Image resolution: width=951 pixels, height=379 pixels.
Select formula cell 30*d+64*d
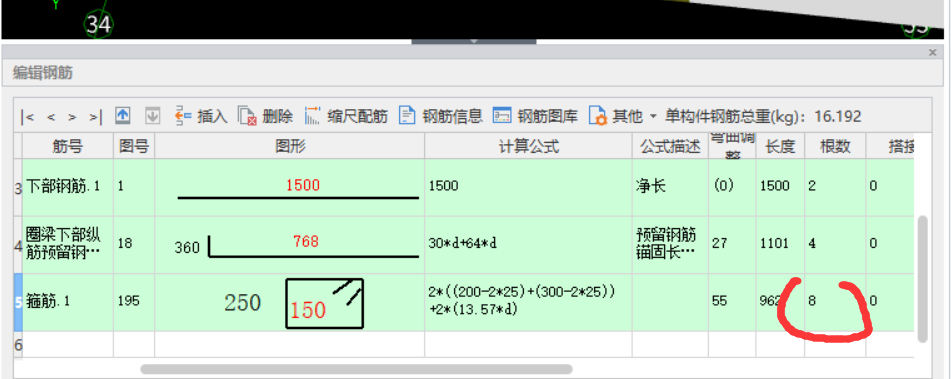coord(528,245)
